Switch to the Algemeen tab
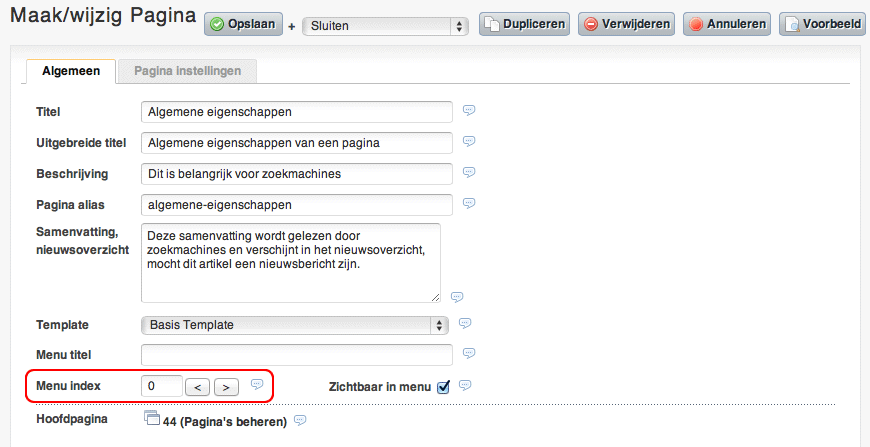The width and height of the screenshot is (870, 447). (71, 71)
